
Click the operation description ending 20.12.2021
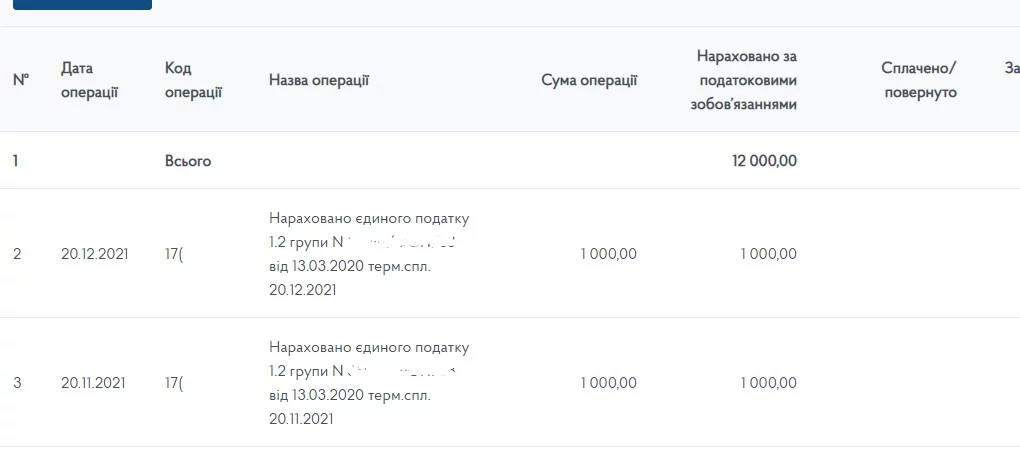coord(368,254)
